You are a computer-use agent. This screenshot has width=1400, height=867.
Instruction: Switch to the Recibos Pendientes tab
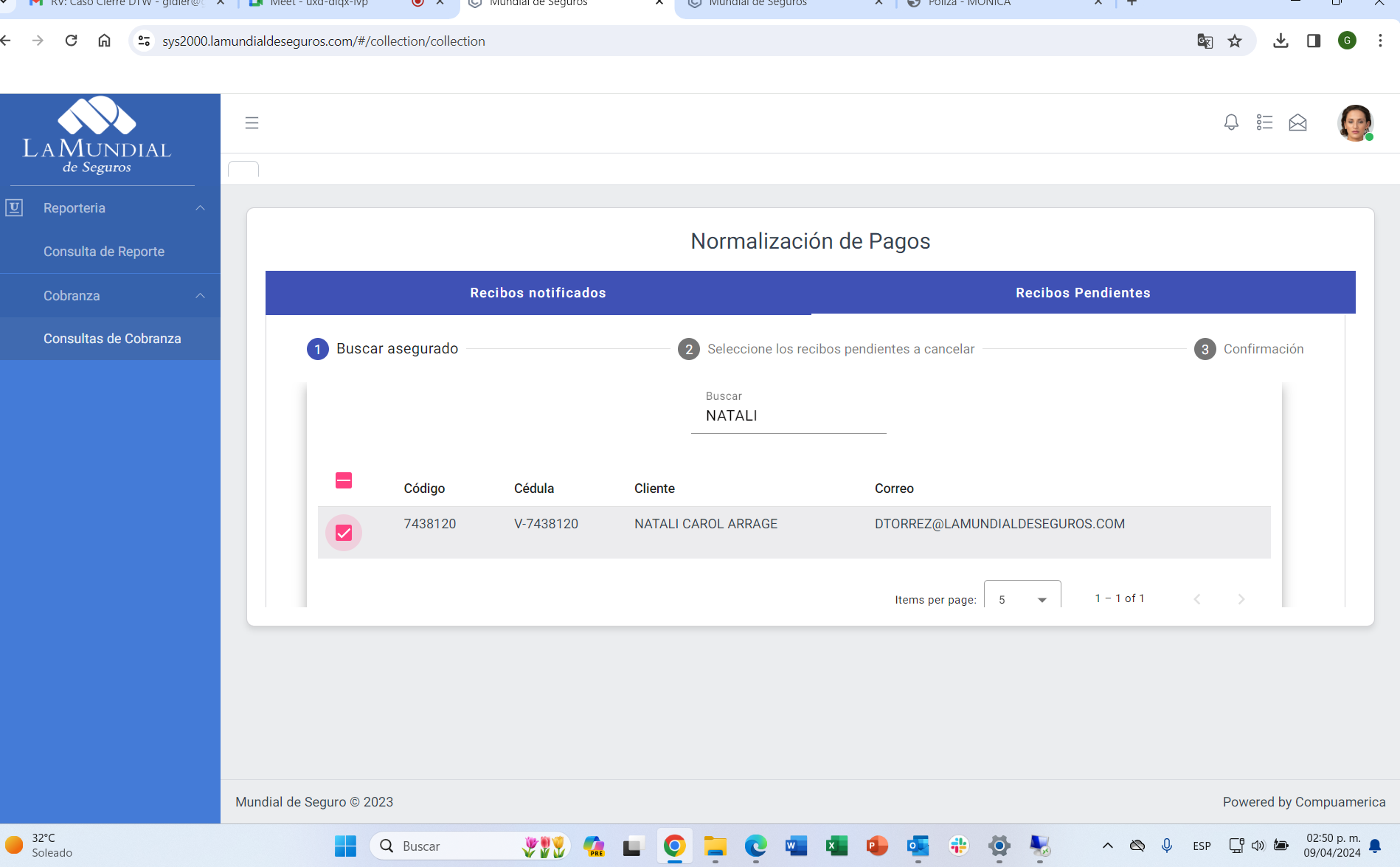point(1082,293)
